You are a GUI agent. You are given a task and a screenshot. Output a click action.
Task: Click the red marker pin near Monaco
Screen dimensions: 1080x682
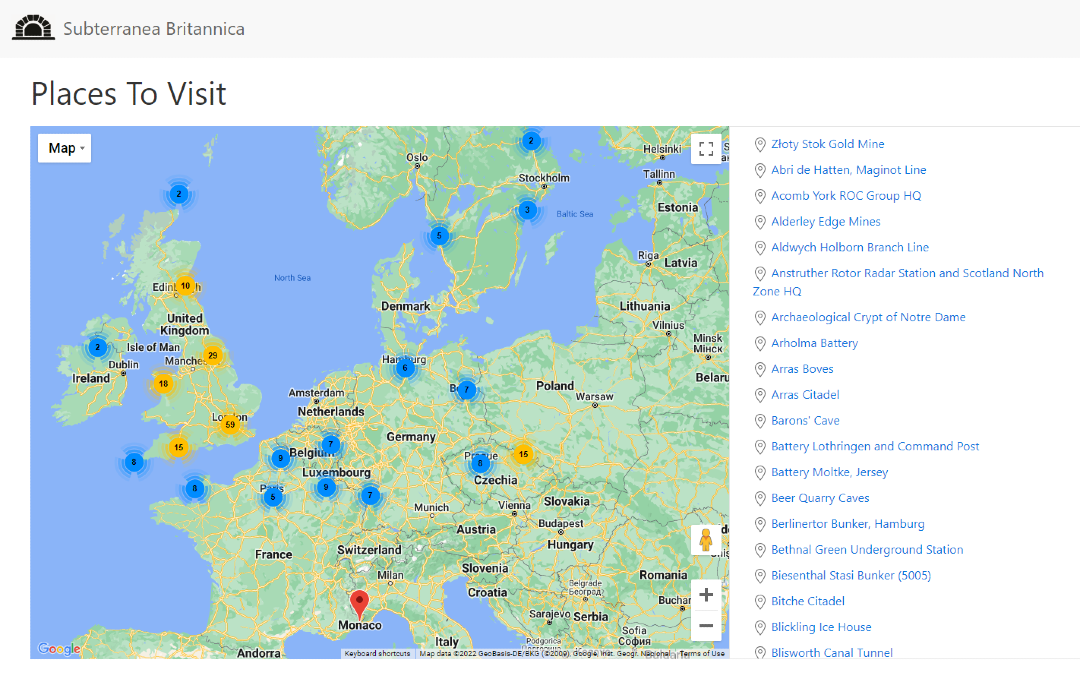(x=360, y=603)
